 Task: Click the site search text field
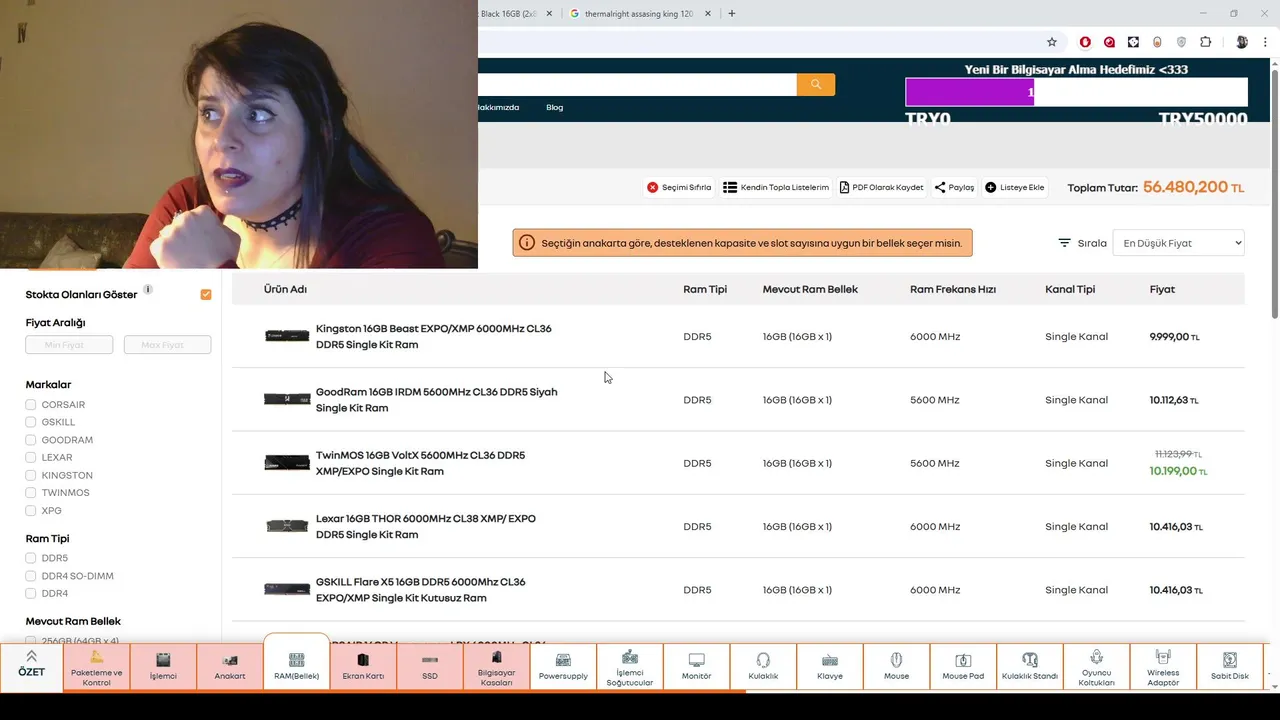[637, 85]
